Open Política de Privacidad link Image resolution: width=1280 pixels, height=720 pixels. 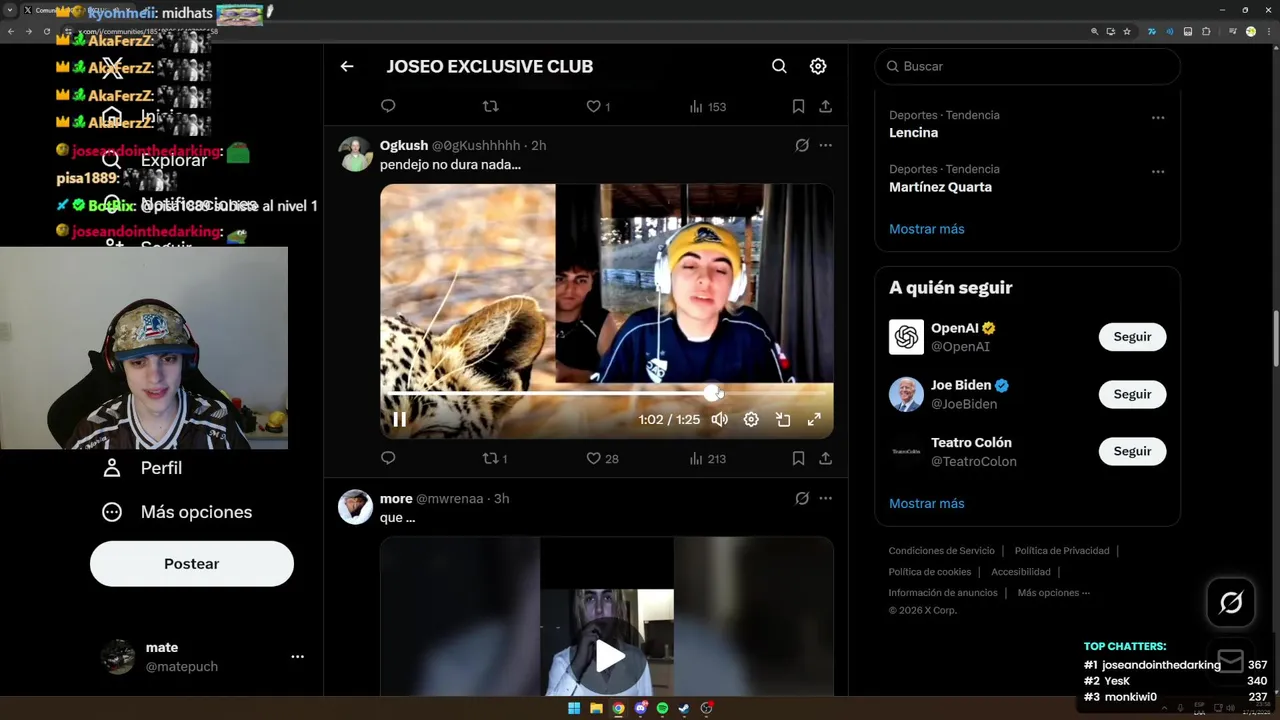[x=1062, y=551]
